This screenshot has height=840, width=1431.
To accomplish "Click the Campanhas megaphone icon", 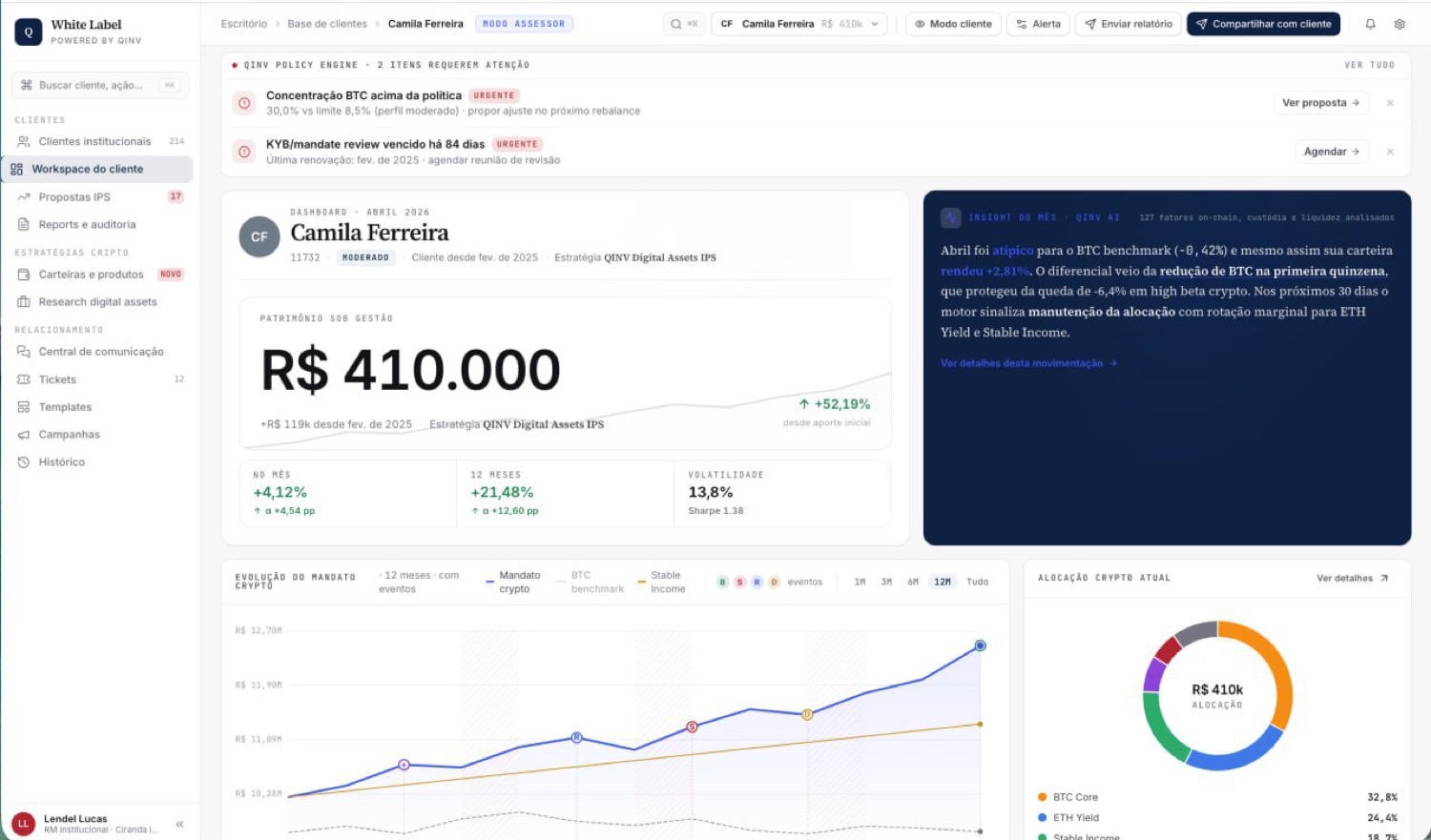I will click(24, 435).
